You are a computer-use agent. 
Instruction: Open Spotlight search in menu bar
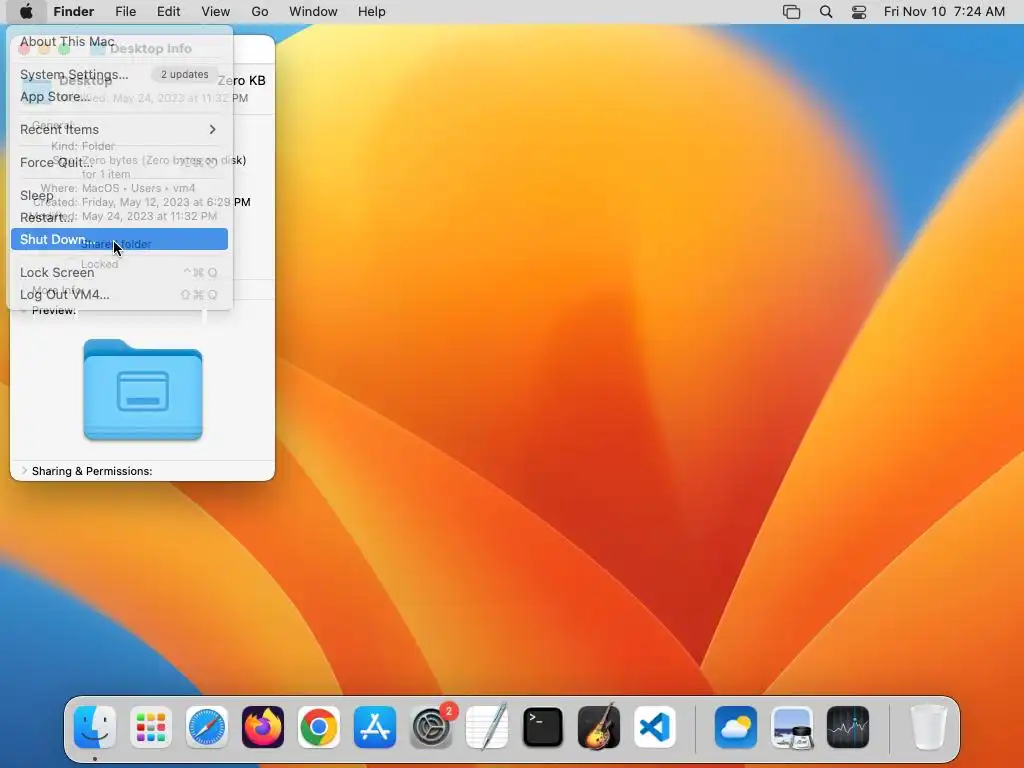click(826, 12)
